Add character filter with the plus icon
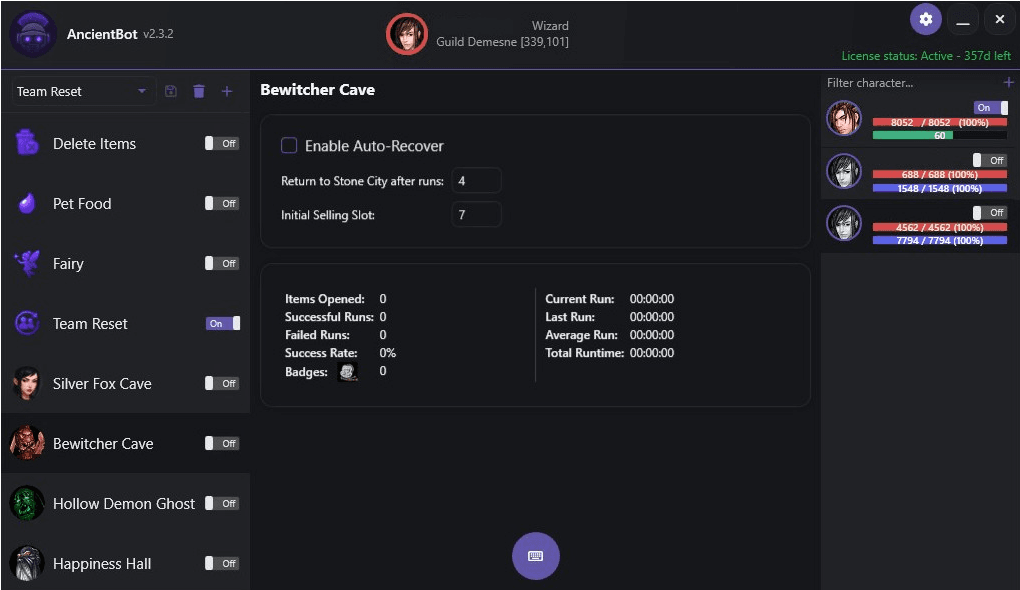 pyautogui.click(x=1008, y=82)
